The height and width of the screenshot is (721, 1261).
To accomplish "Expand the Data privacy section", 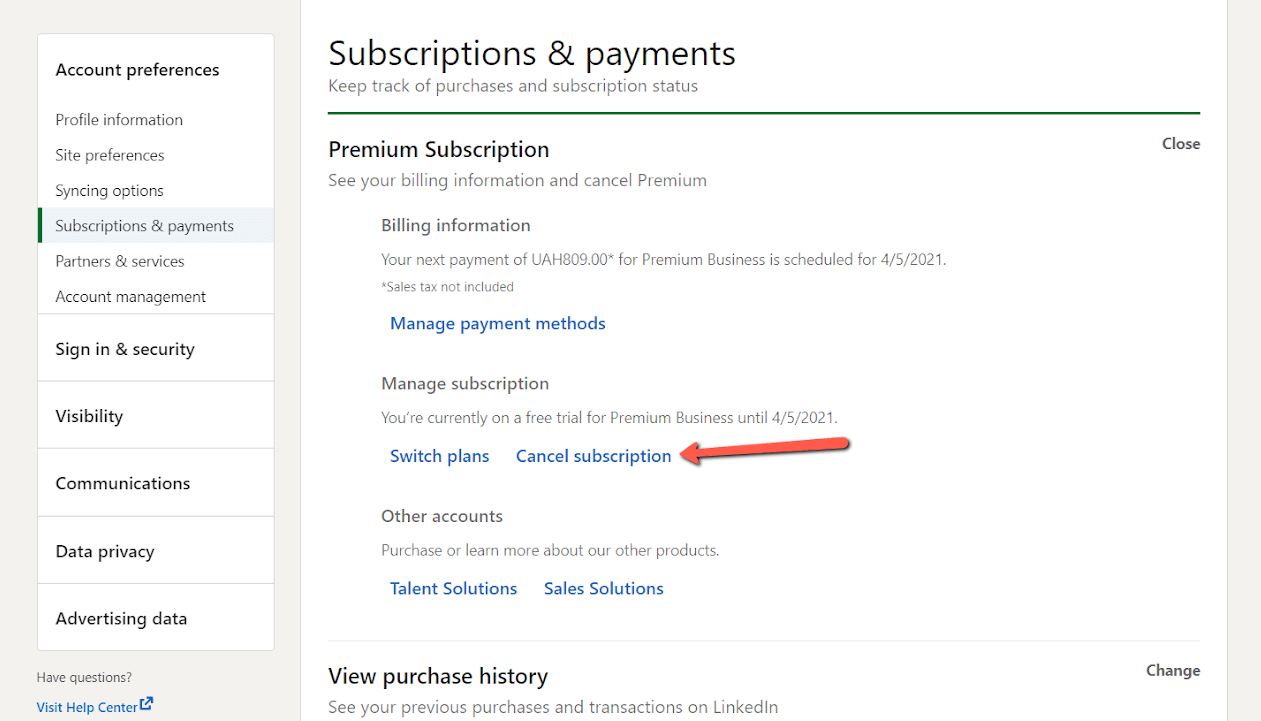I will (x=105, y=551).
